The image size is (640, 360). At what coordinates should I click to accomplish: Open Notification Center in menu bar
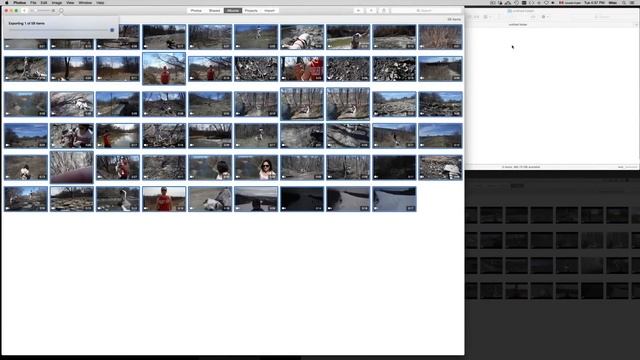pyautogui.click(x=633, y=2)
